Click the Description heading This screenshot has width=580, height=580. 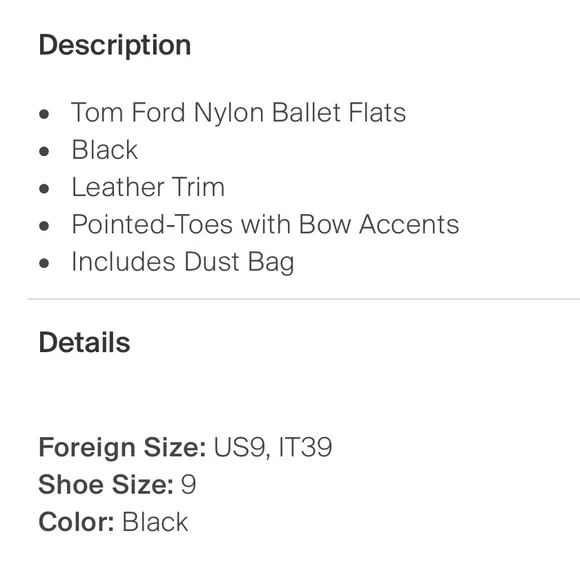(115, 45)
